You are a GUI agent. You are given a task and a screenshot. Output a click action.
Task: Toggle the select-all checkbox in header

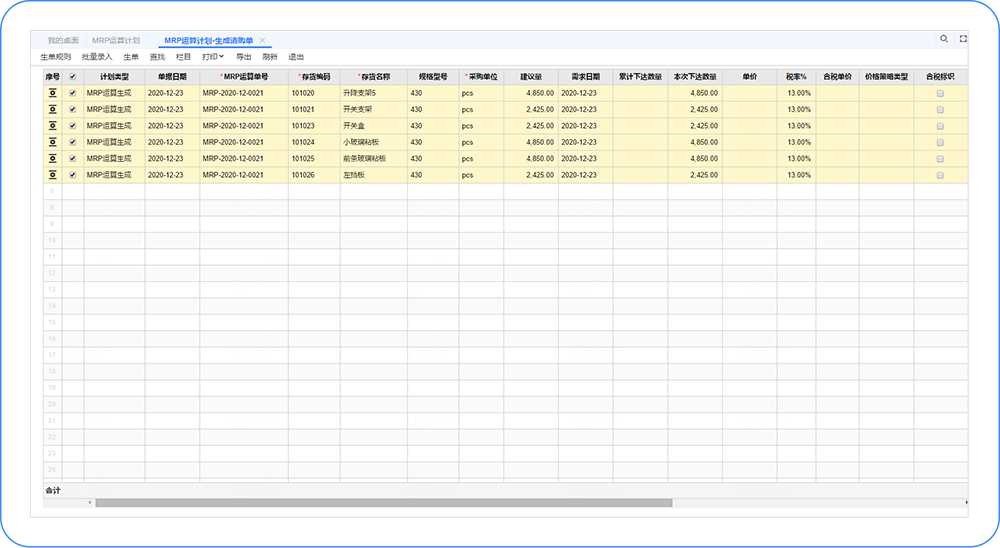(72, 76)
